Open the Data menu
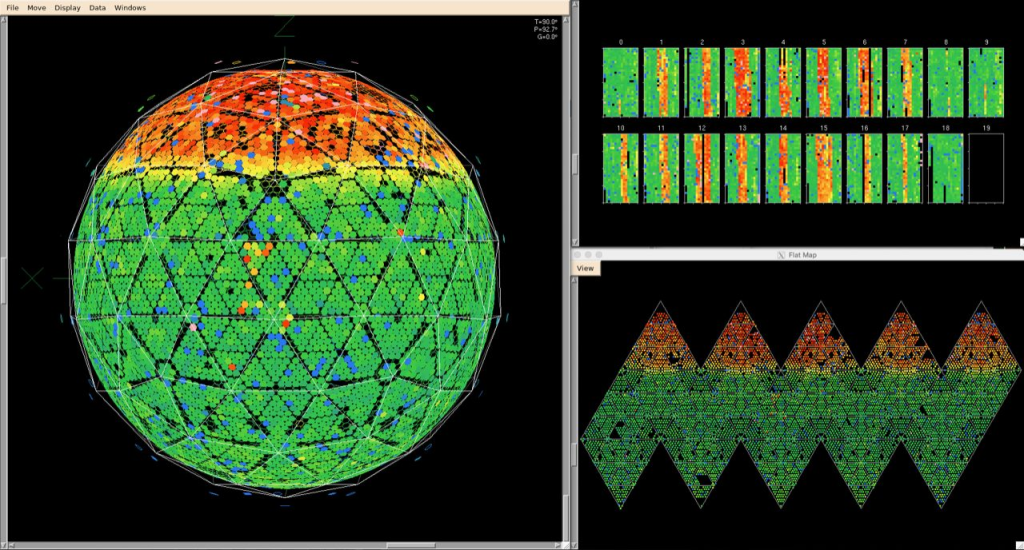 click(x=97, y=8)
